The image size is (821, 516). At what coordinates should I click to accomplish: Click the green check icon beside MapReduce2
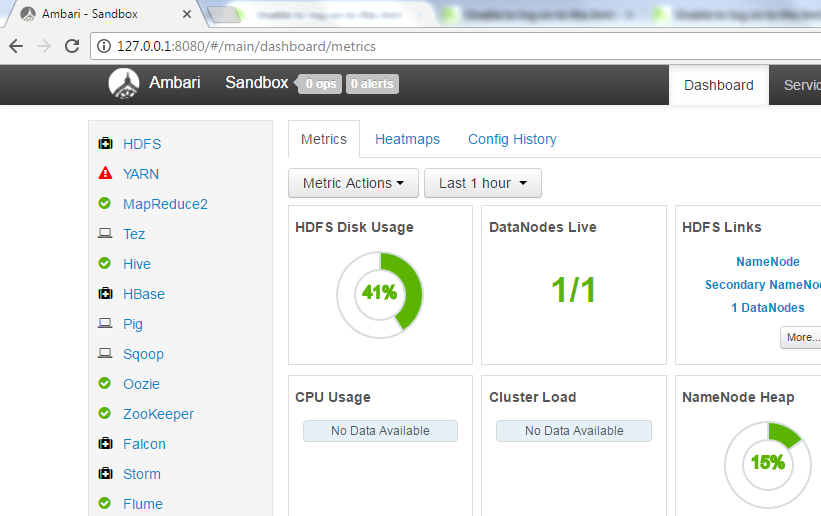coord(105,203)
